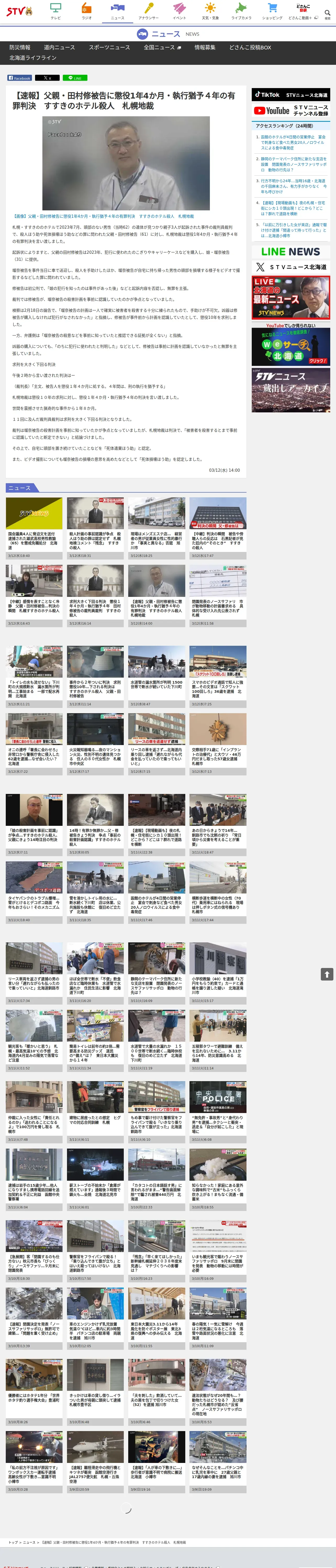Open ranking 4 about シカ１０頭出現
336x1568 pixels.
point(293,208)
